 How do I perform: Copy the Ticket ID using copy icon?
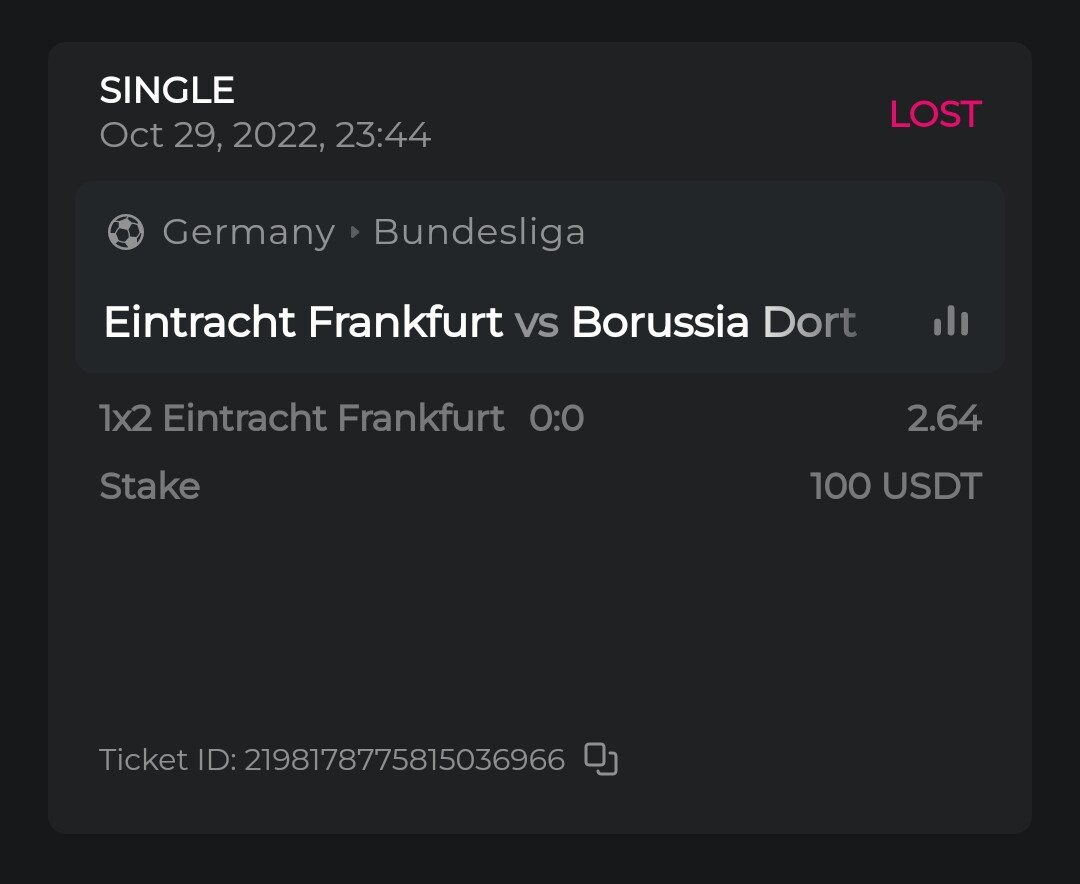600,759
